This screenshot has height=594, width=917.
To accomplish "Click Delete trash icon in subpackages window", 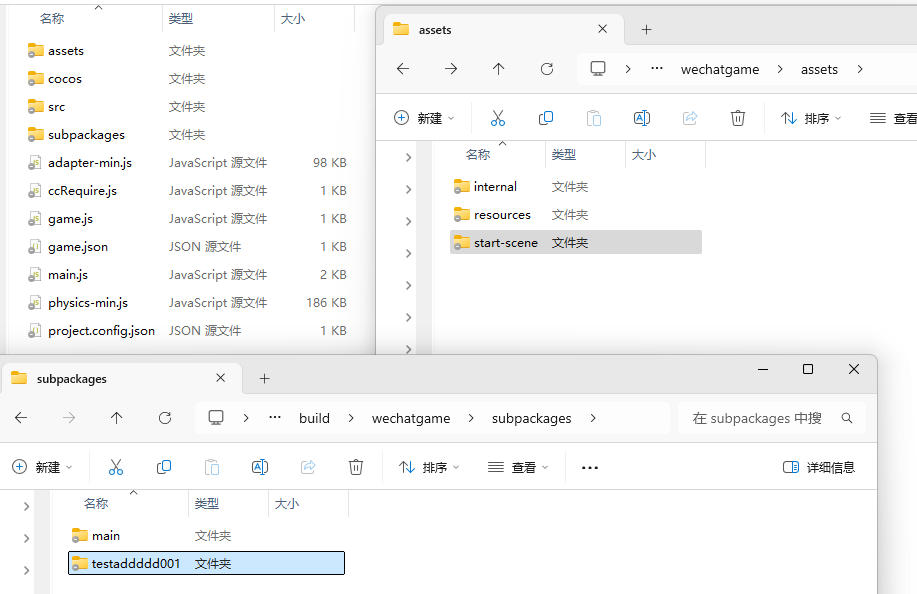I will point(356,467).
